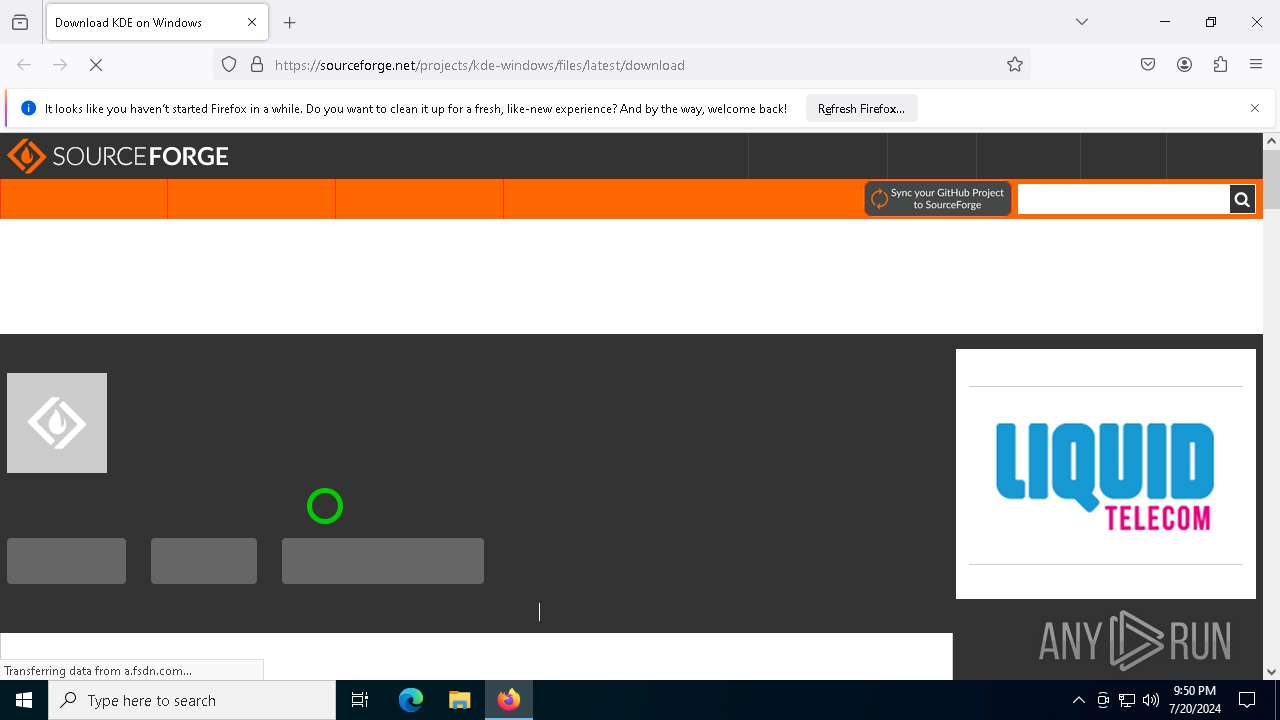The width and height of the screenshot is (1280, 720).
Task: Go back to previous page
Action: (24, 65)
